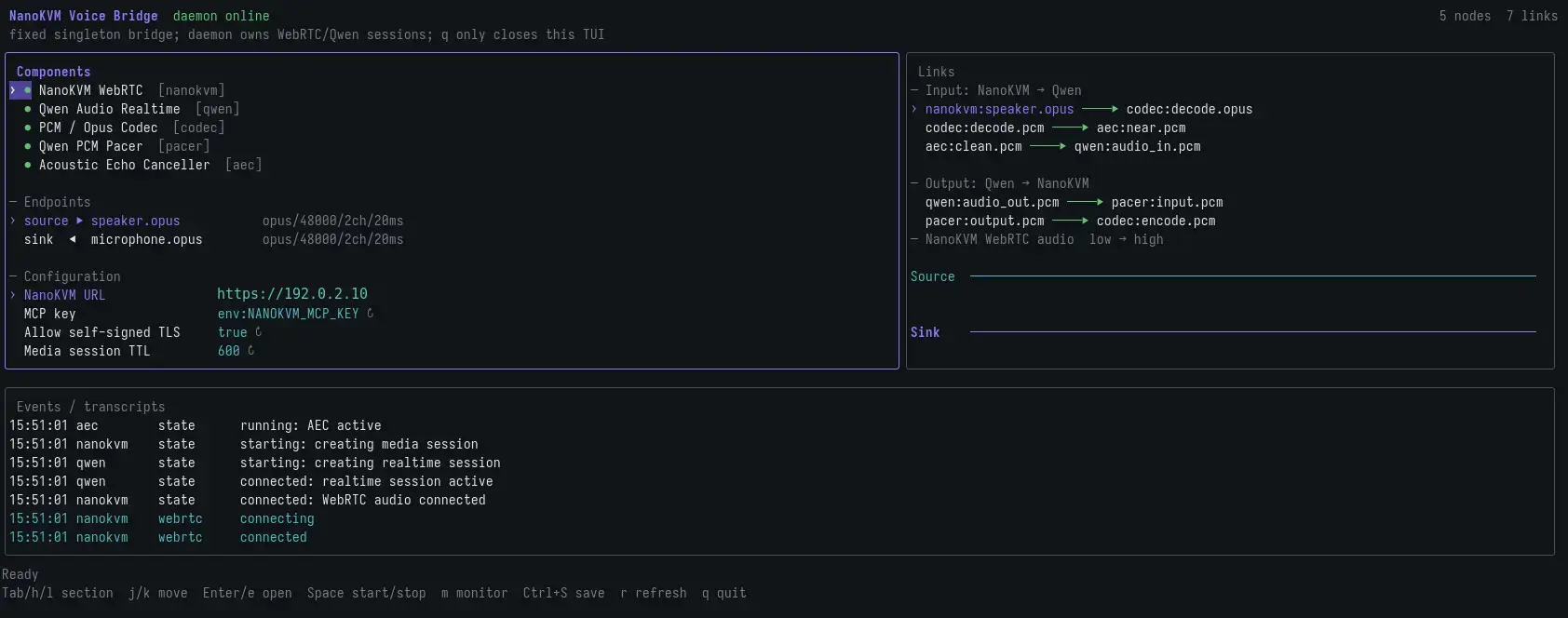This screenshot has height=618, width=1568.
Task: Click the arrow after nanokvm:speaker.opus link
Action: click(1100, 109)
